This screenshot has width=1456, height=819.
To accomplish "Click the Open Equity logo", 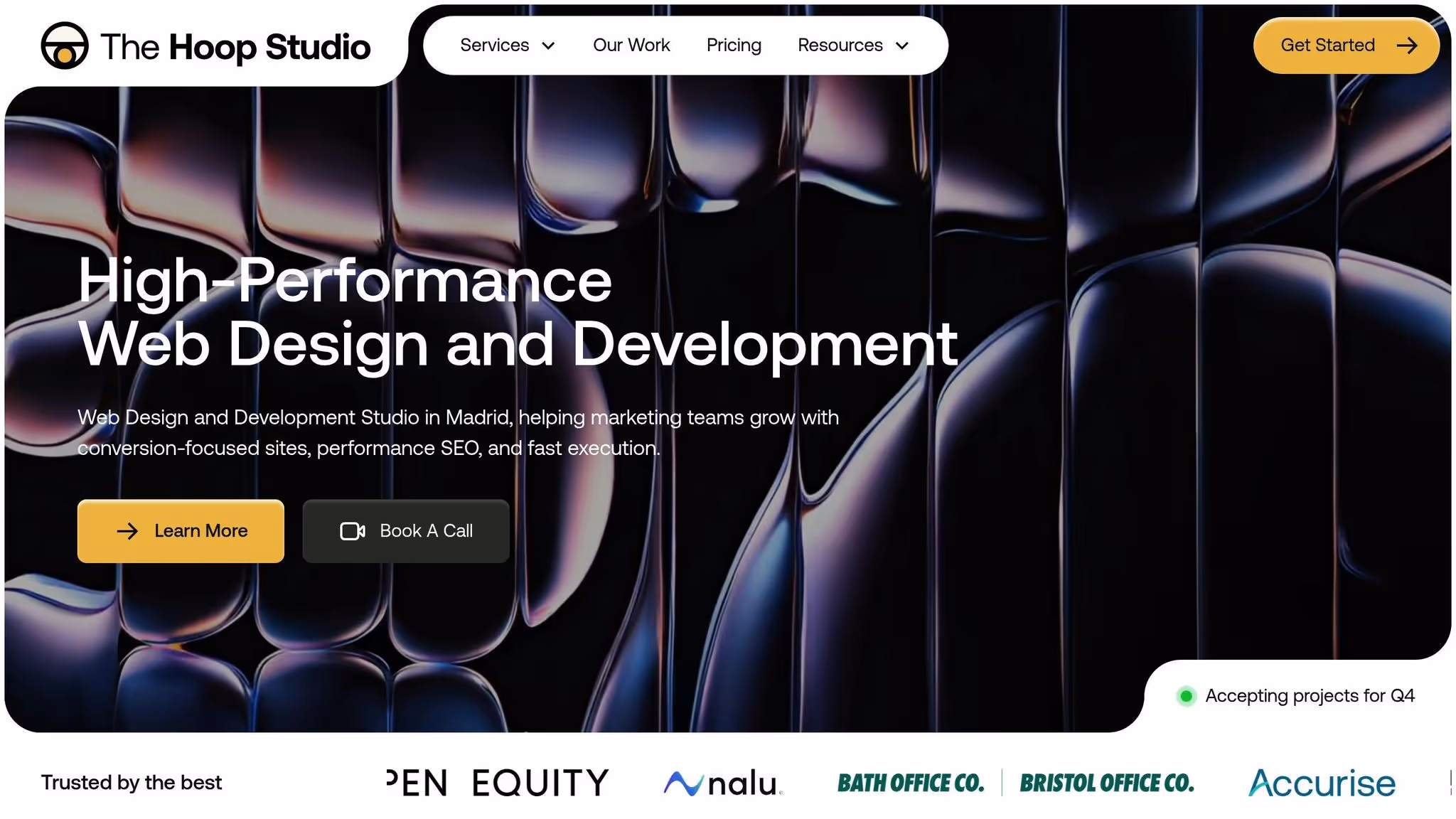I will click(498, 783).
